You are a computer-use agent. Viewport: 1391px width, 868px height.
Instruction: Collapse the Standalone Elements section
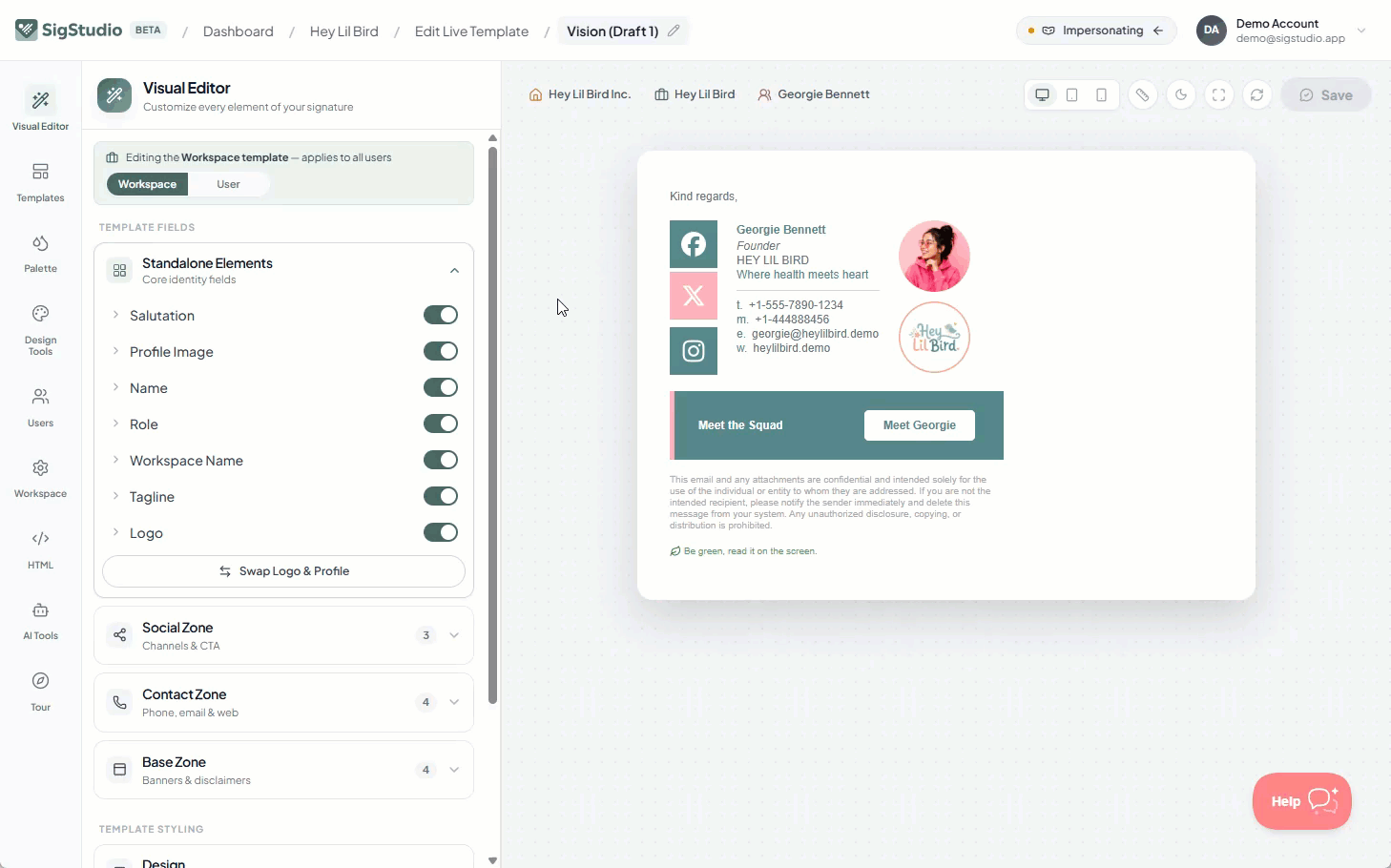[454, 271]
